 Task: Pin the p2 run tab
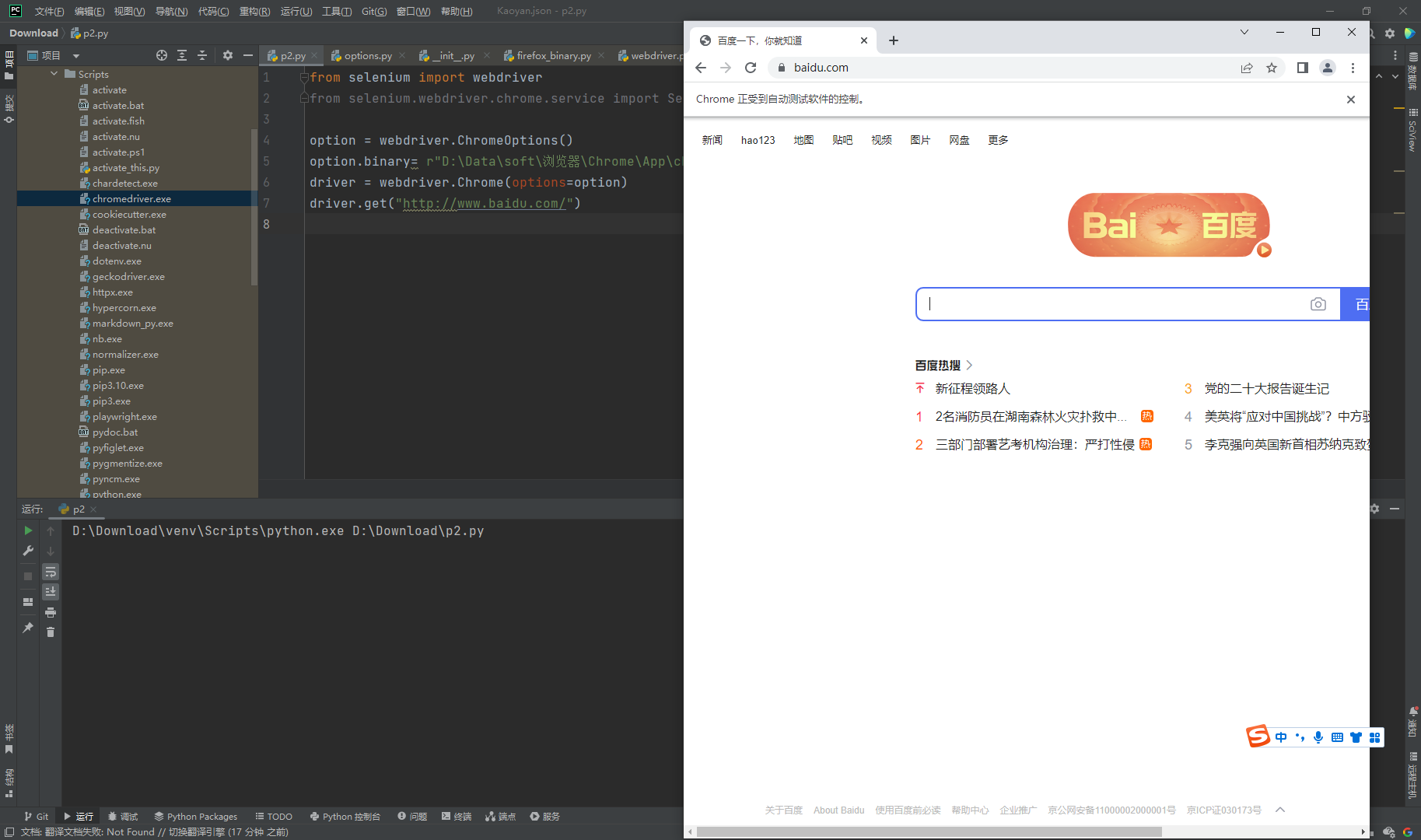coord(29,626)
